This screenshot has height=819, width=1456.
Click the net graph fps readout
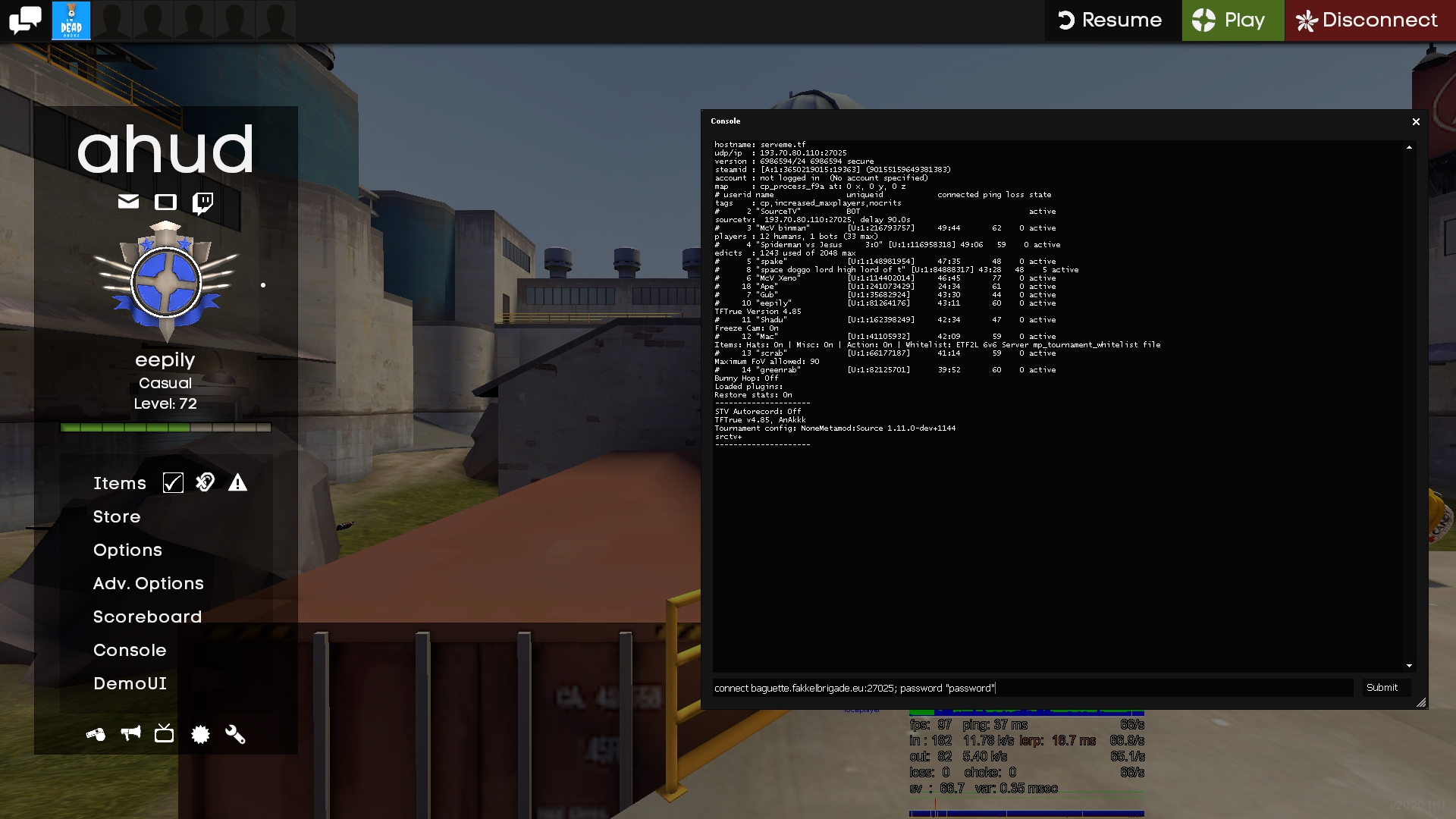[x=930, y=725]
